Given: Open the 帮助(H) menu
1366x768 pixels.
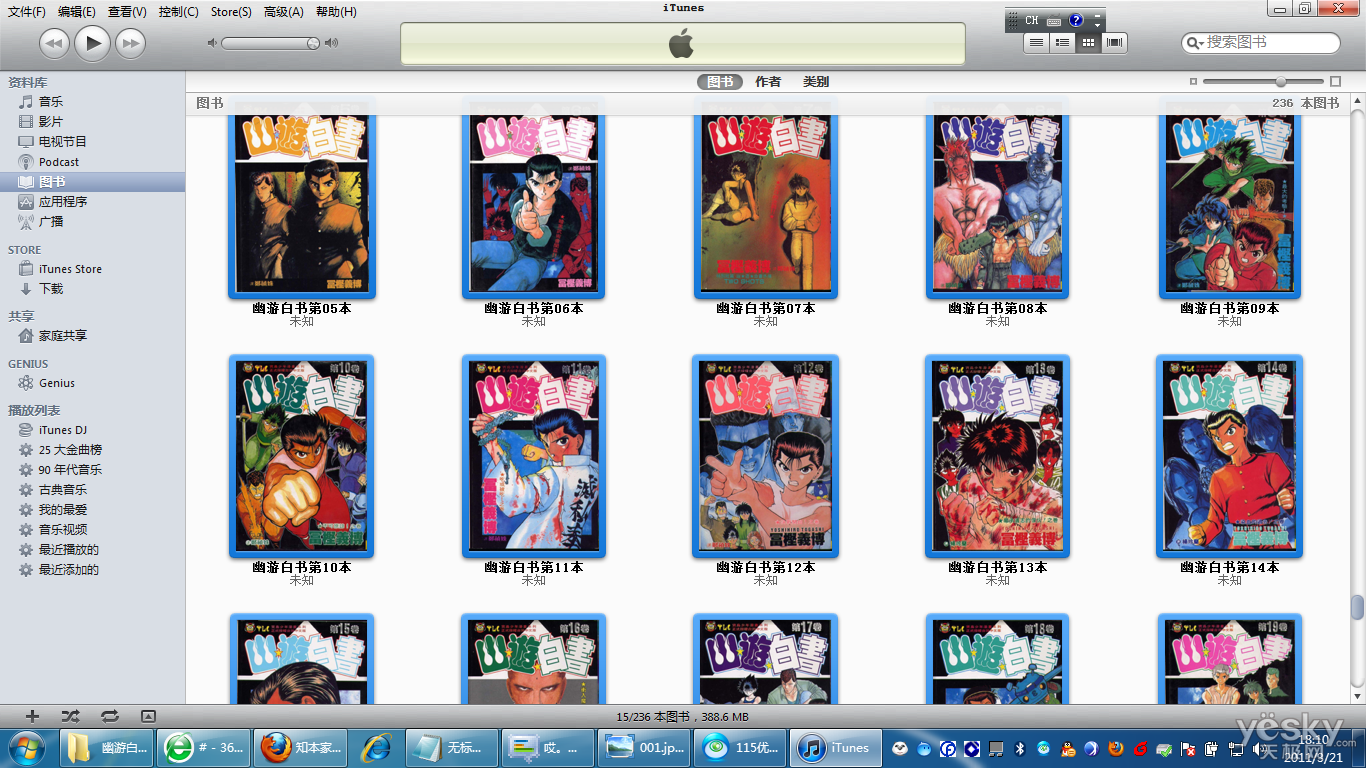Looking at the screenshot, I should pos(336,12).
